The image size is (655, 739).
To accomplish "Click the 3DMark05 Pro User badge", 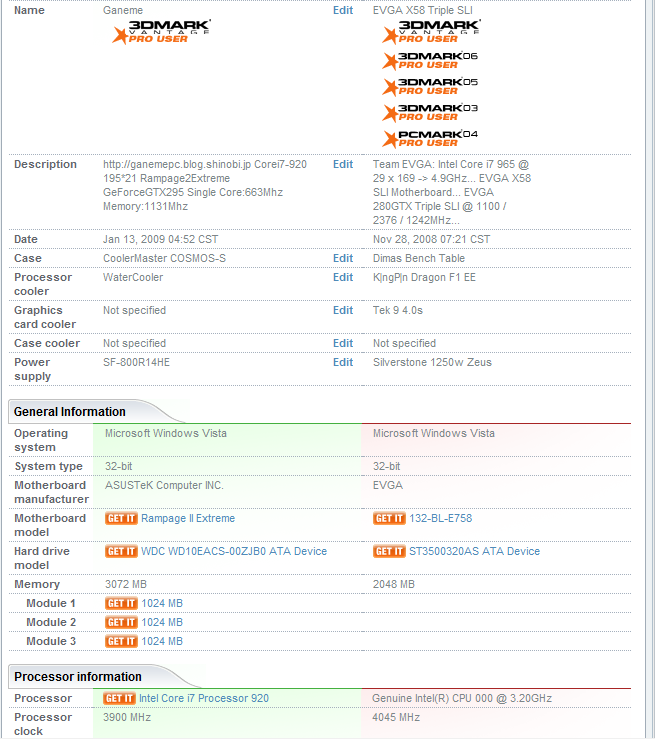I will (430, 87).
